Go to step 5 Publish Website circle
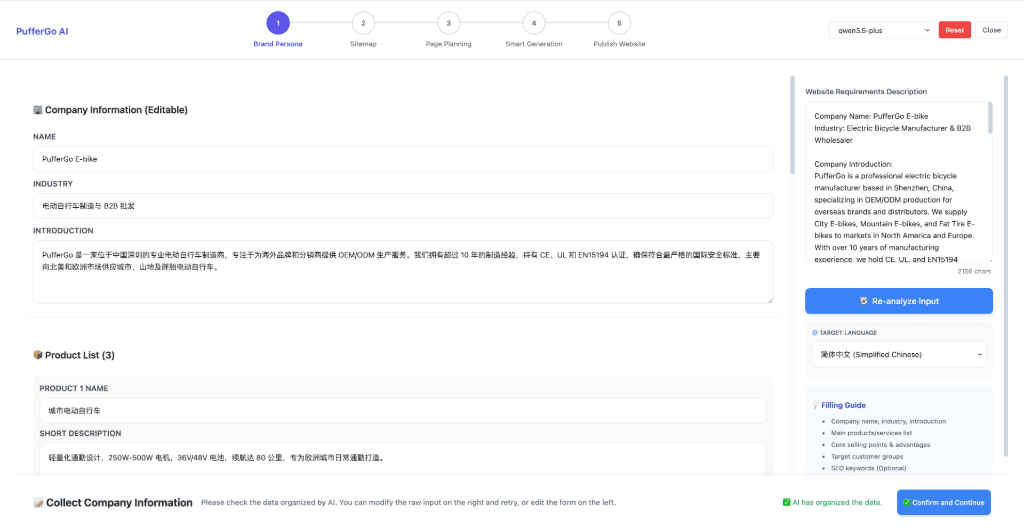This screenshot has width=1024, height=529. tap(619, 24)
